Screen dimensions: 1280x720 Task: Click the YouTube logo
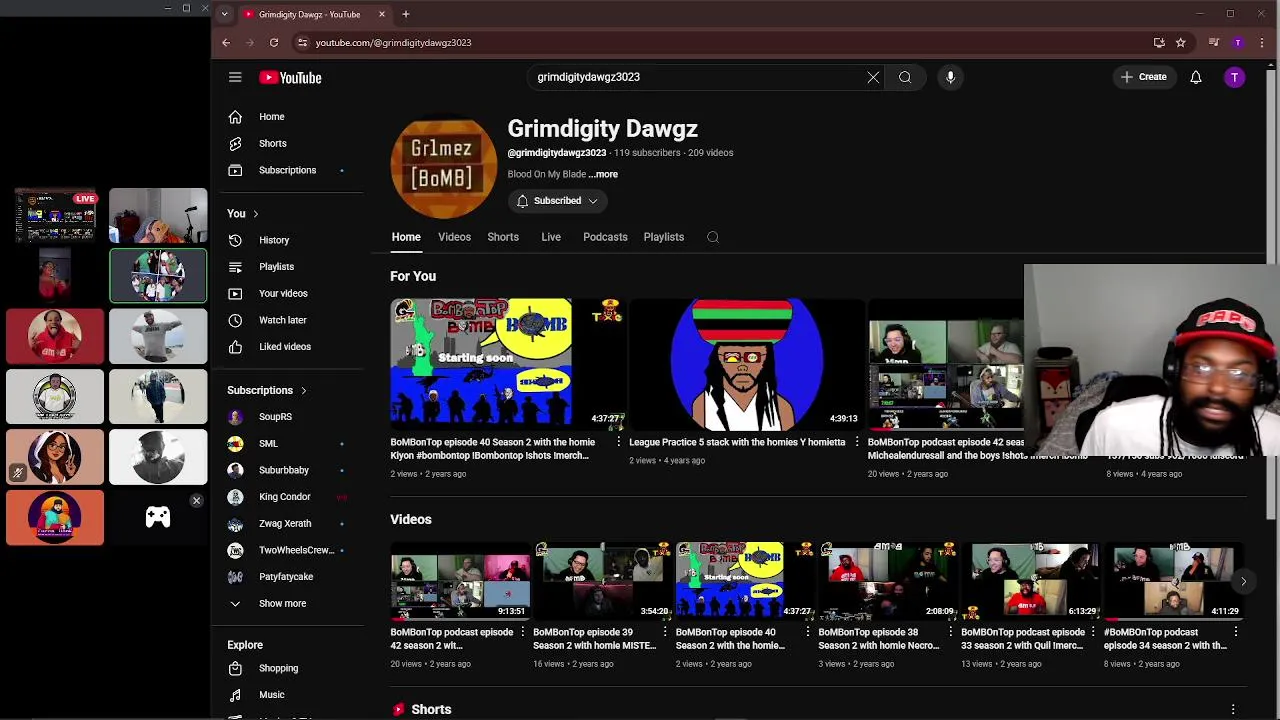290,77
